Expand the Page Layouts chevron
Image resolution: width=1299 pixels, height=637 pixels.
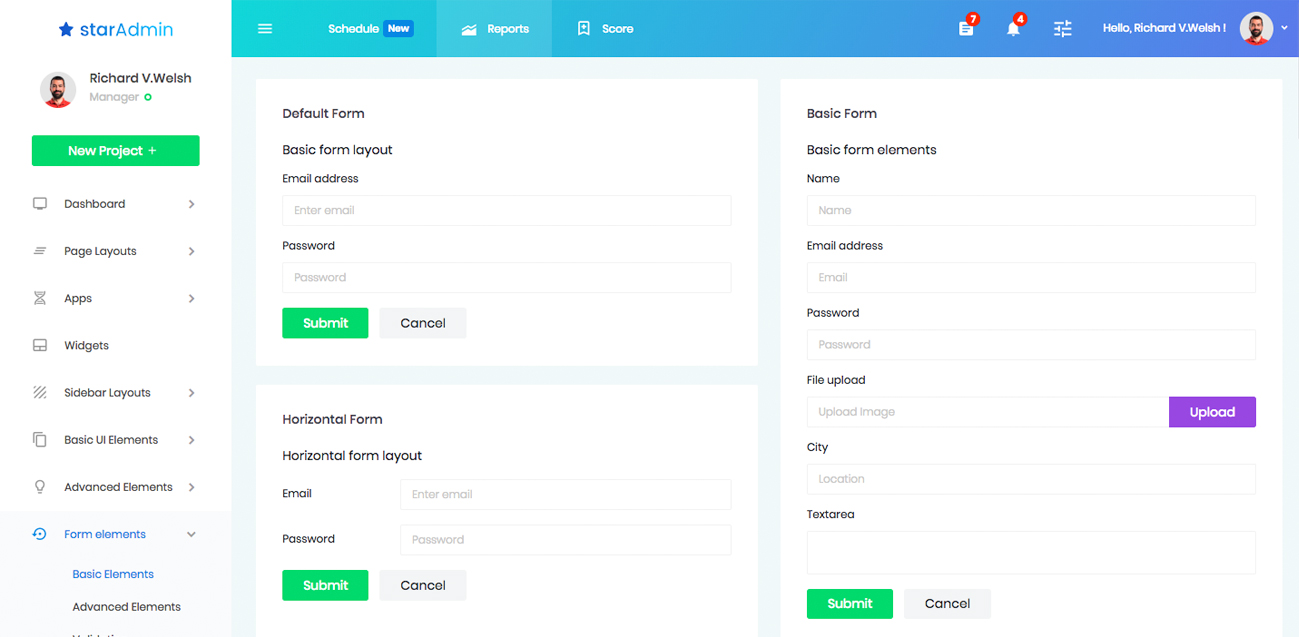coord(191,252)
